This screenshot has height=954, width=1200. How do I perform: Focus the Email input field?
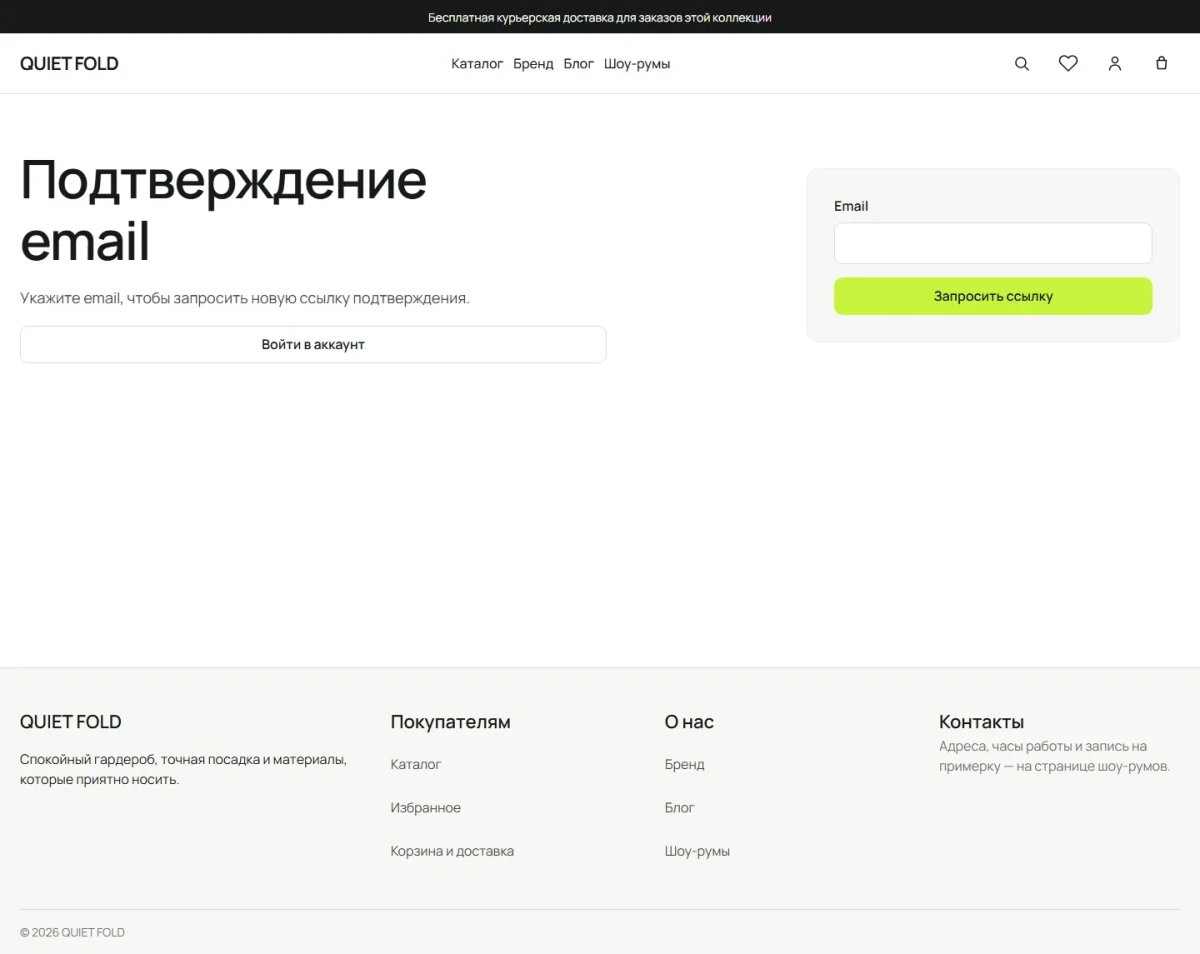(993, 243)
